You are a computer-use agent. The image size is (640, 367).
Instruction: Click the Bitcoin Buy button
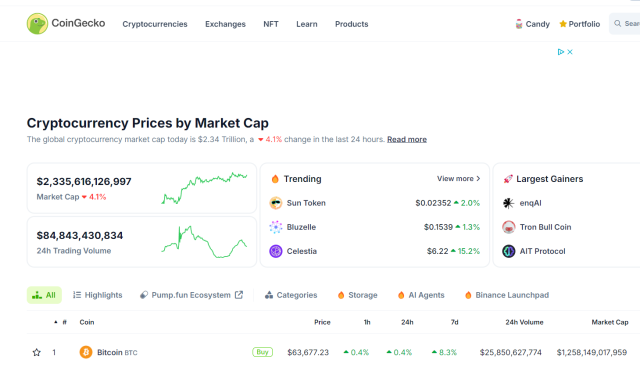point(262,352)
